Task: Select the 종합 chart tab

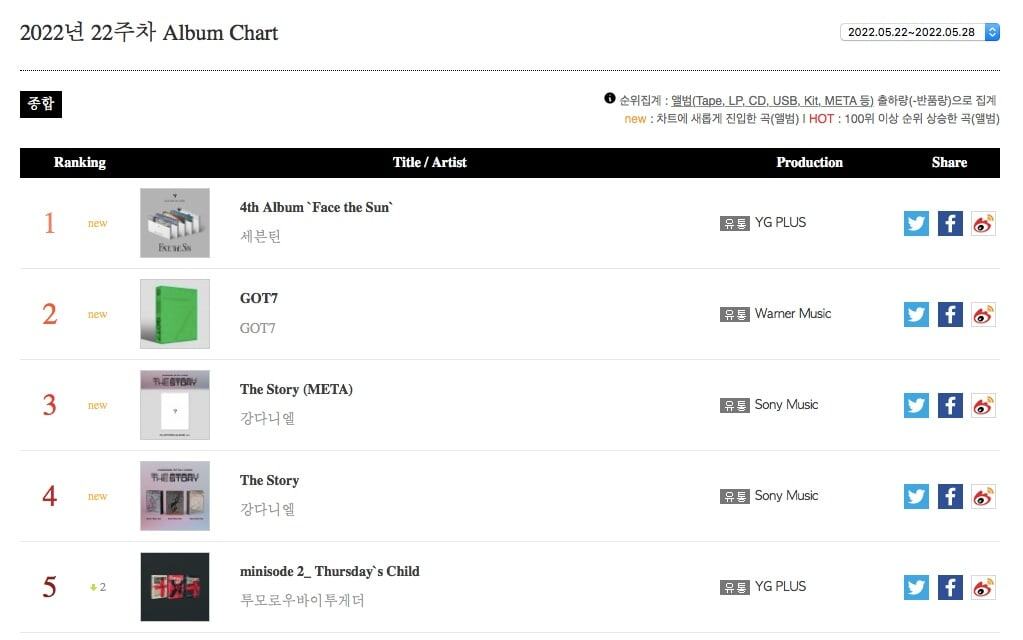Action: pyautogui.click(x=41, y=104)
